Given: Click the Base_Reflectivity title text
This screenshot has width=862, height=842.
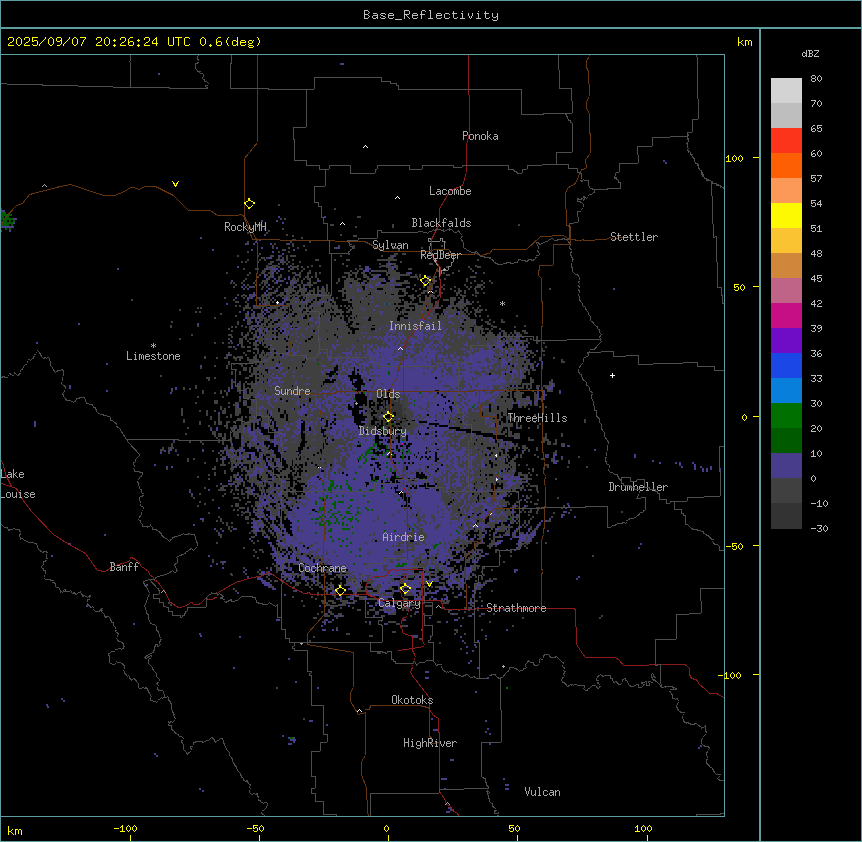Looking at the screenshot, I should 431,15.
